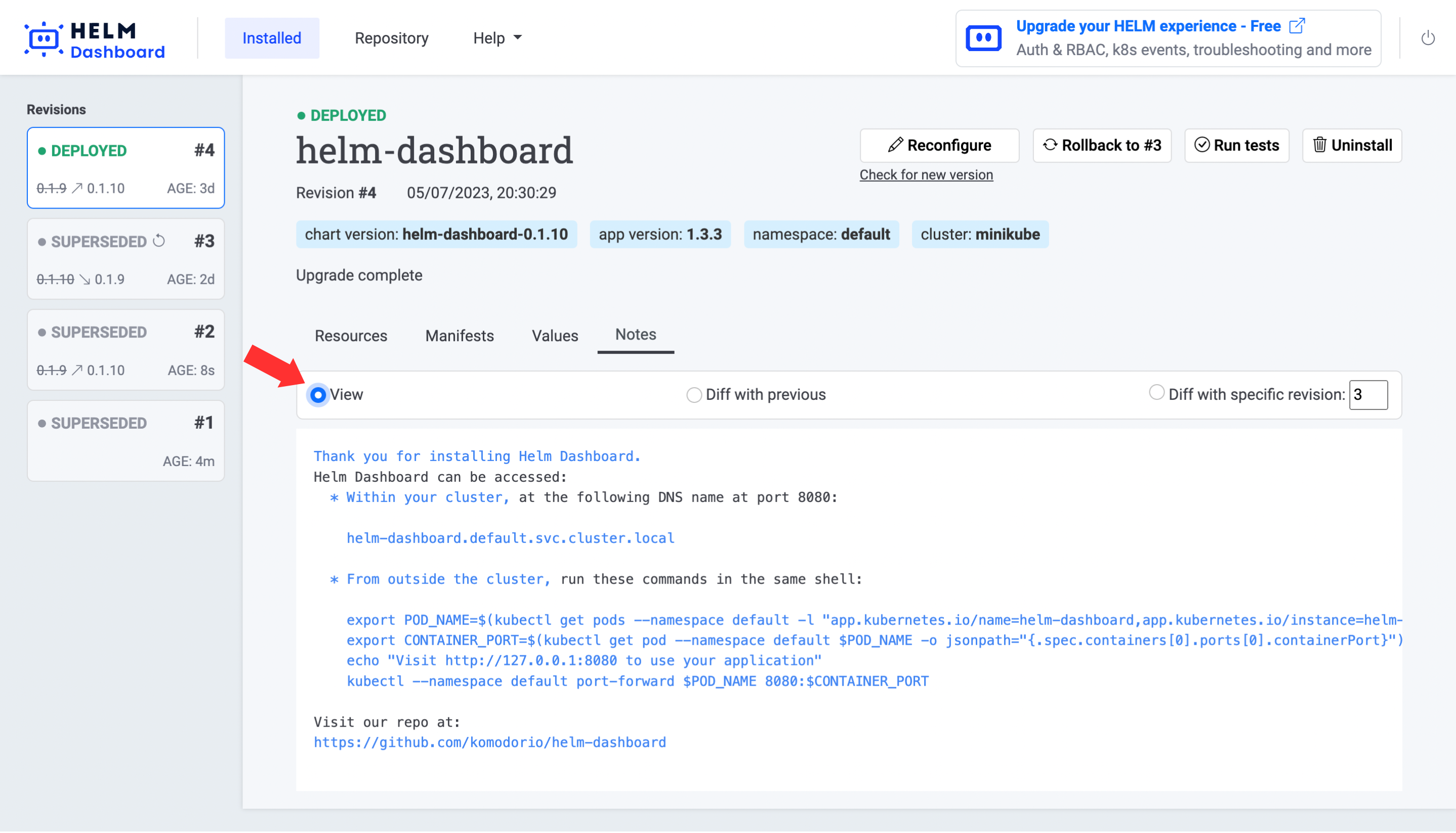Click the Run tests checkmark icon
The height and width of the screenshot is (833, 1456).
[1202, 145]
